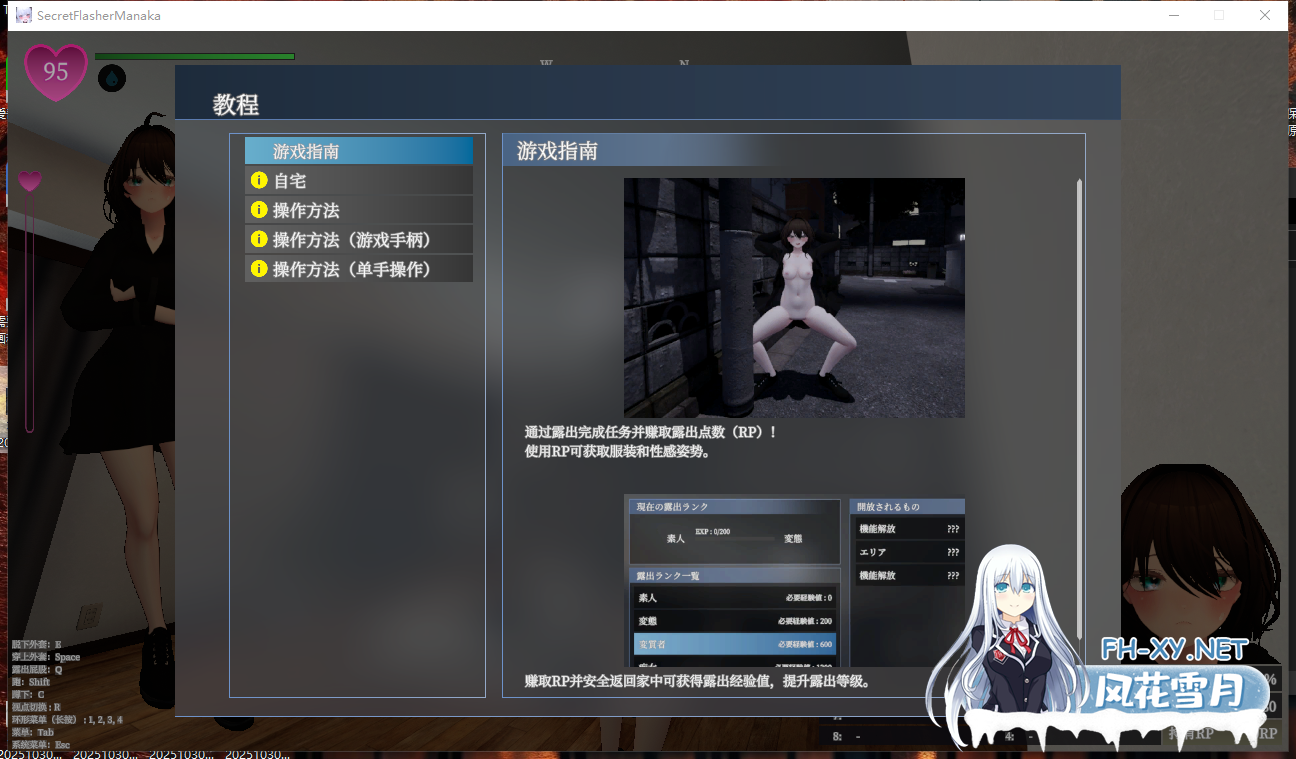Select the highlighted 游戏指南 entry
1296x759 pixels.
pos(358,151)
